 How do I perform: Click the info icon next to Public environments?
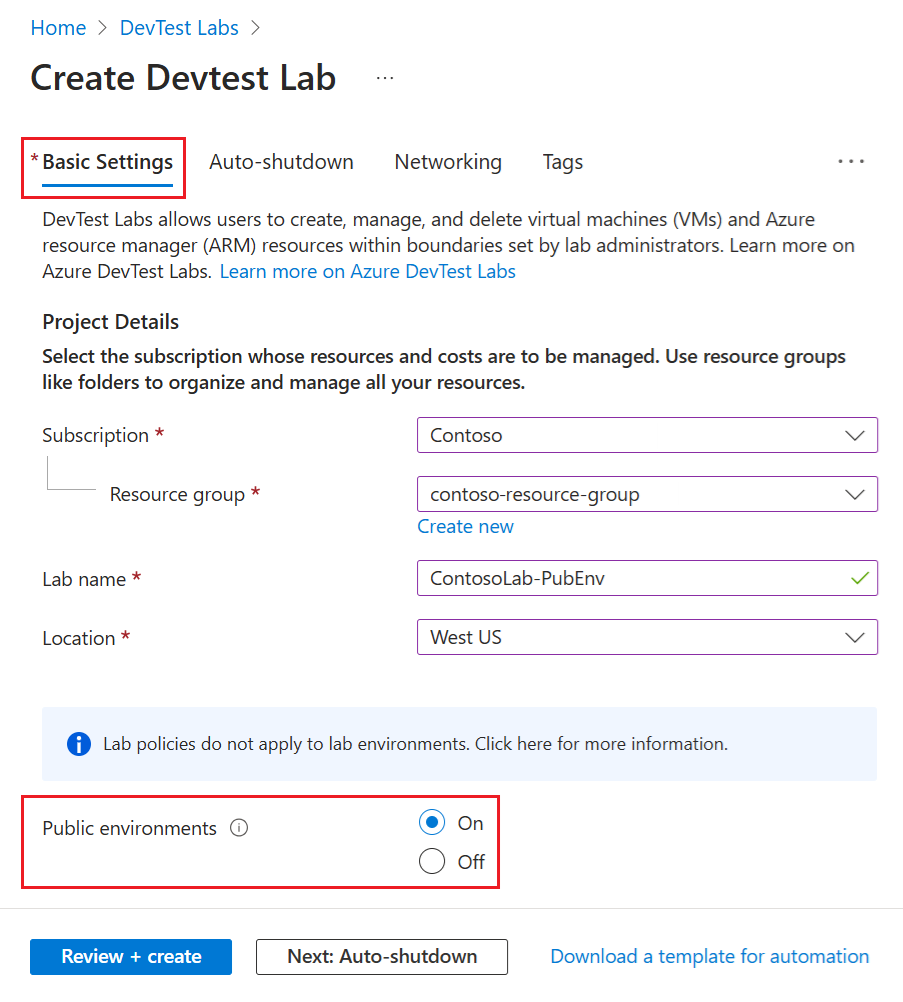point(239,828)
